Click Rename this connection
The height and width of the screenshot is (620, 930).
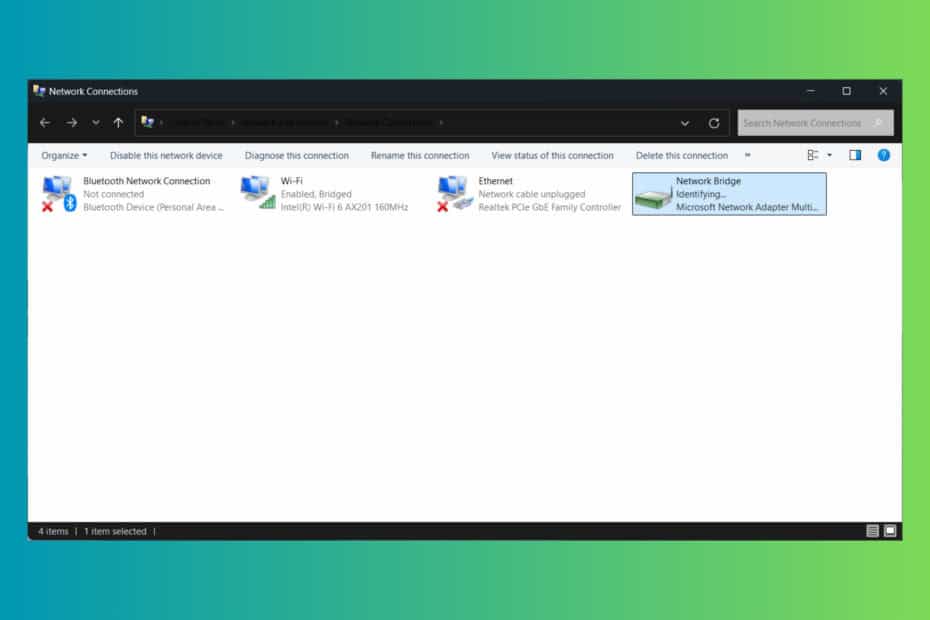click(x=420, y=155)
